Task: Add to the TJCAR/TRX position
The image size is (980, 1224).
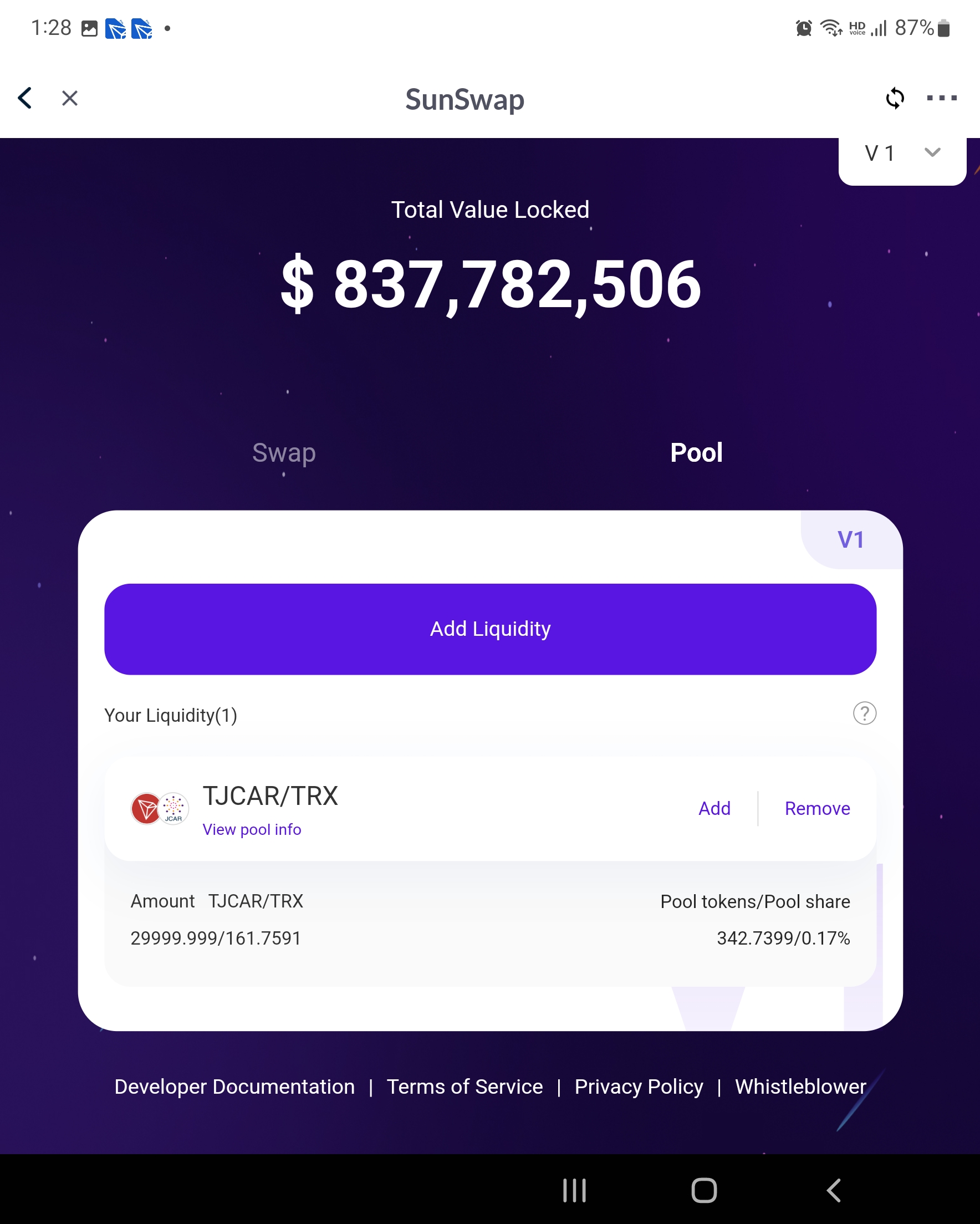Action: (714, 808)
